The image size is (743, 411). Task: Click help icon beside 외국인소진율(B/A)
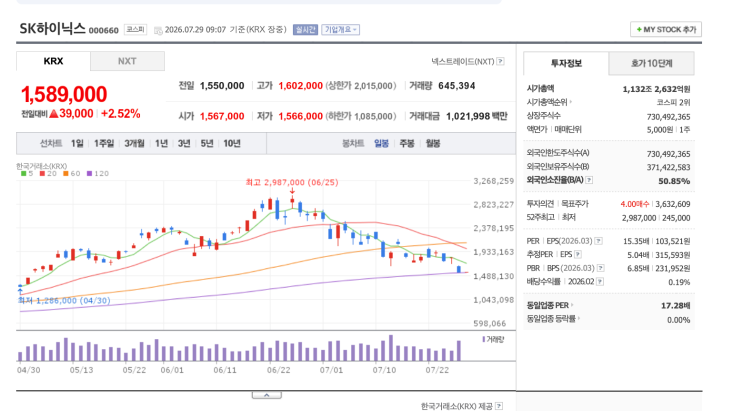pos(589,180)
